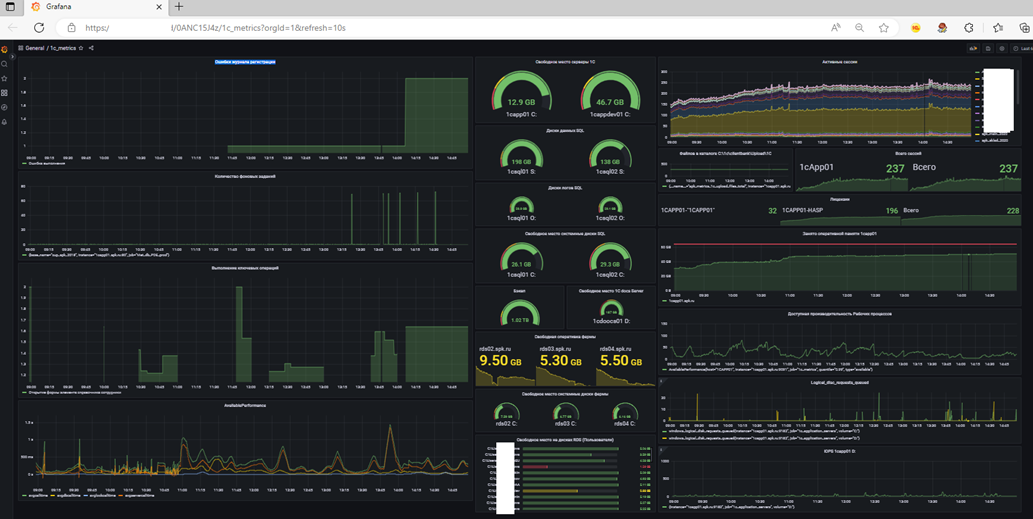Click the Grafana logo home icon
Viewport: 1033px width, 519px height.
(5, 48)
